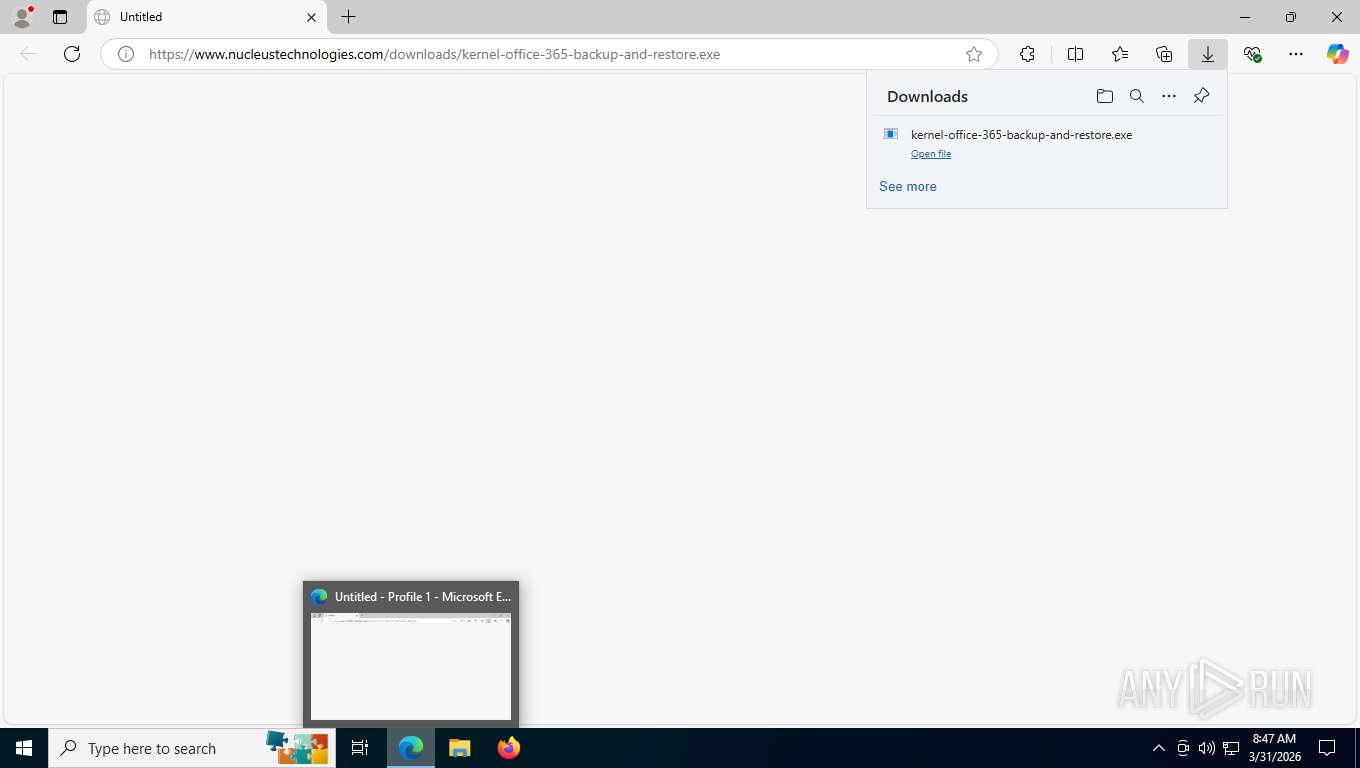Open the profile avatar menu

point(22,17)
